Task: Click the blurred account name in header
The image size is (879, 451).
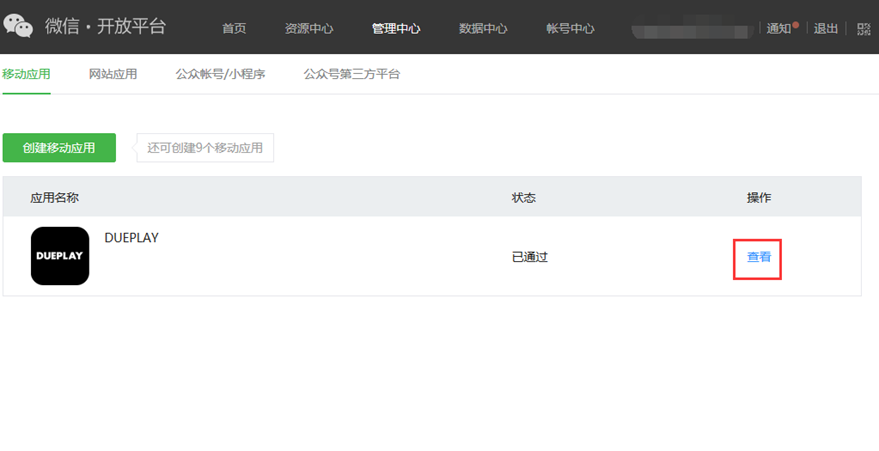Action: click(694, 28)
